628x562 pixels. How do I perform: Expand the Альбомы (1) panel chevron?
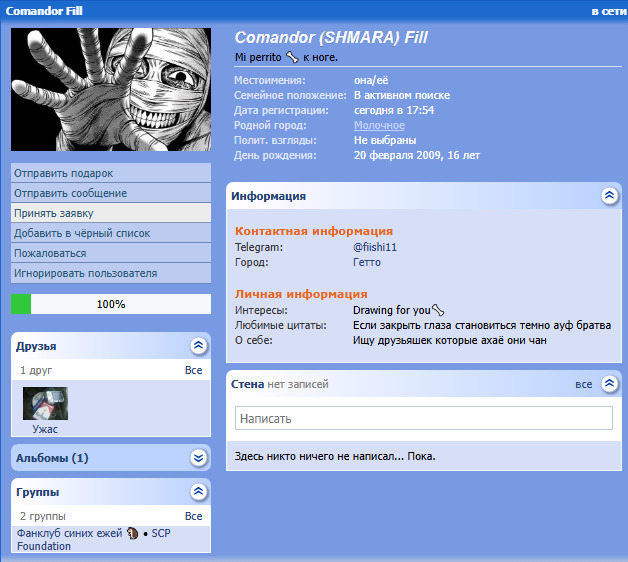click(x=199, y=457)
